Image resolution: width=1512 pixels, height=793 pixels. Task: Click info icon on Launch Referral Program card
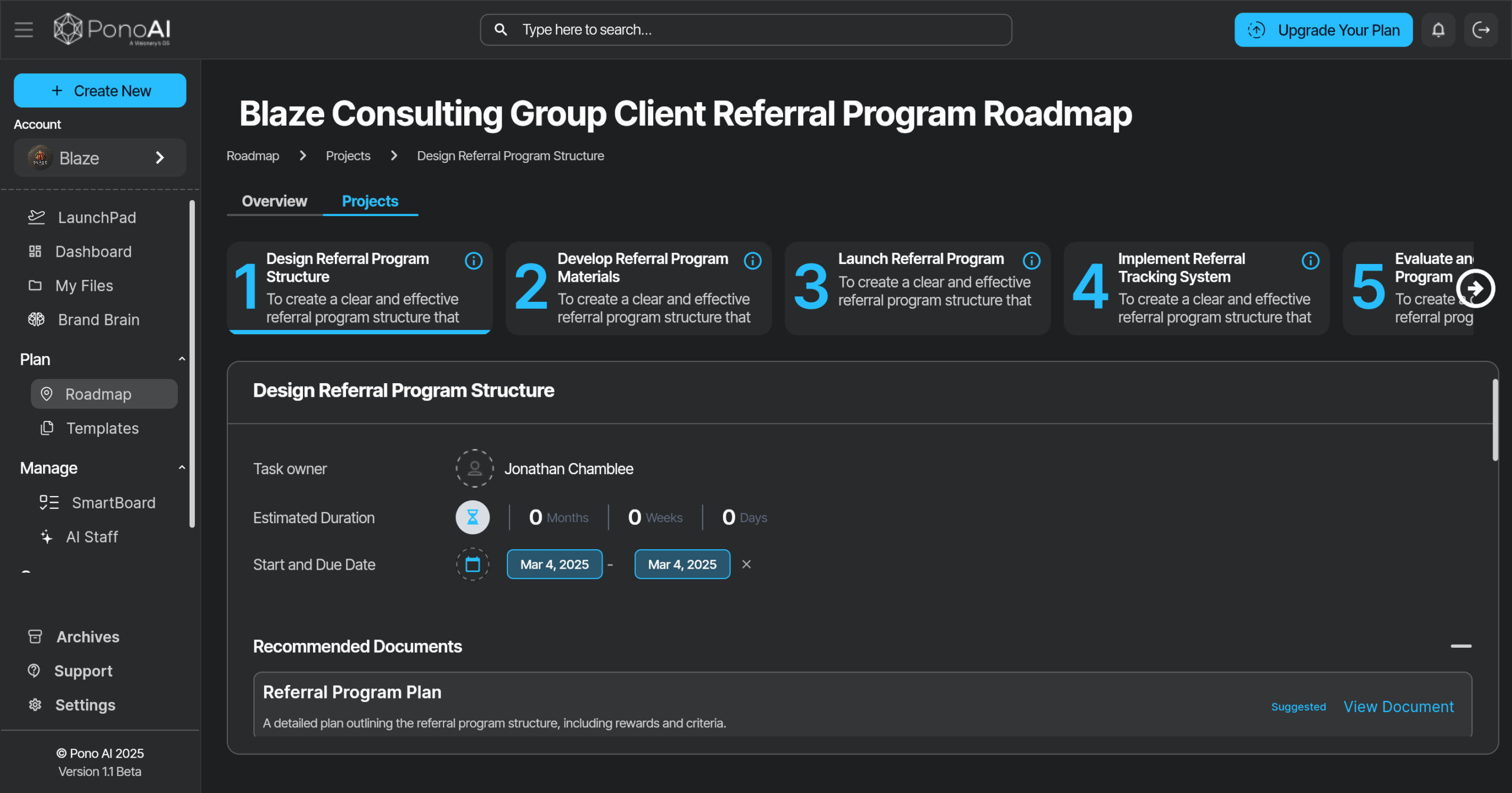point(1031,260)
